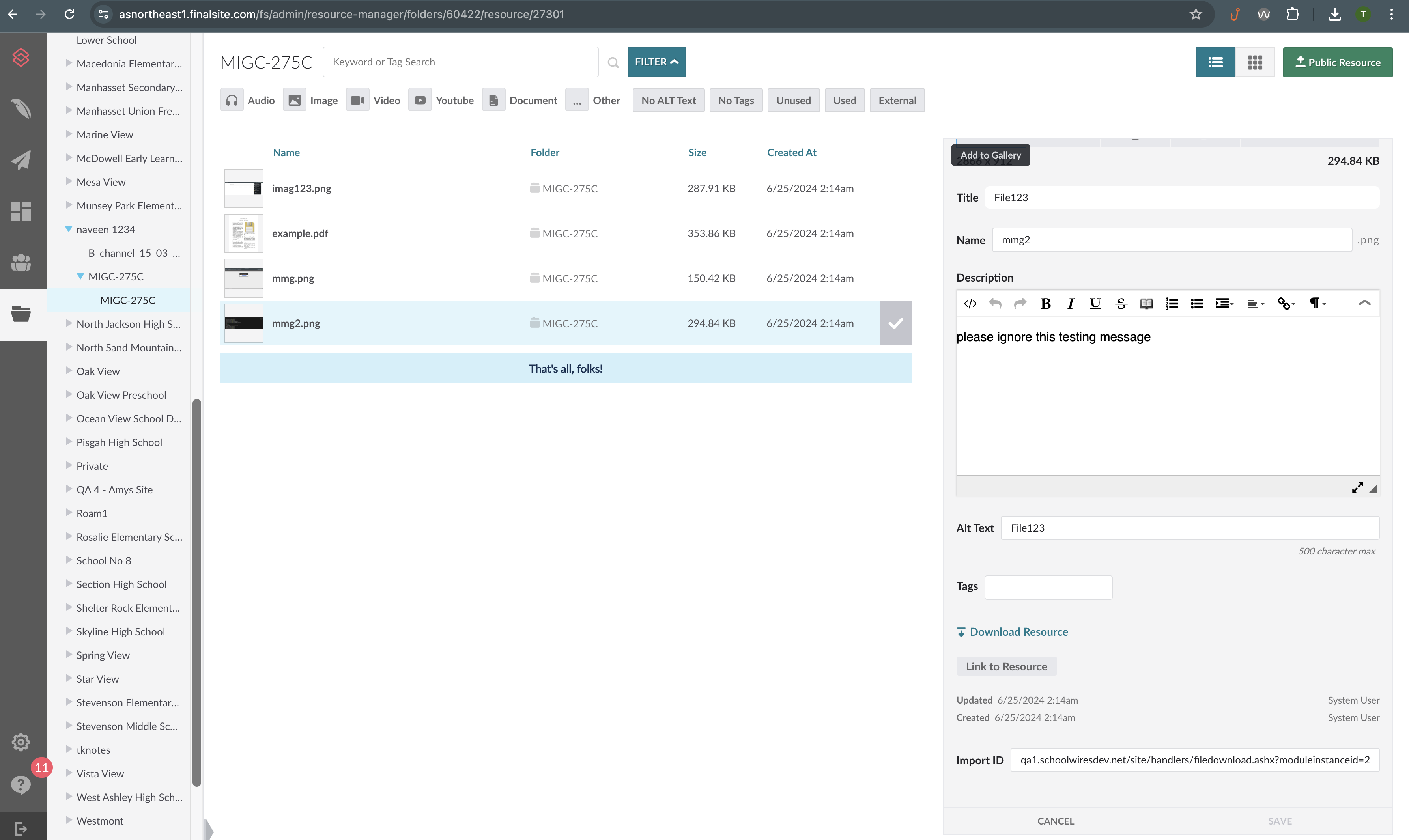Expand description editor to fullscreen
Image resolution: width=1409 pixels, height=840 pixels.
[1357, 487]
